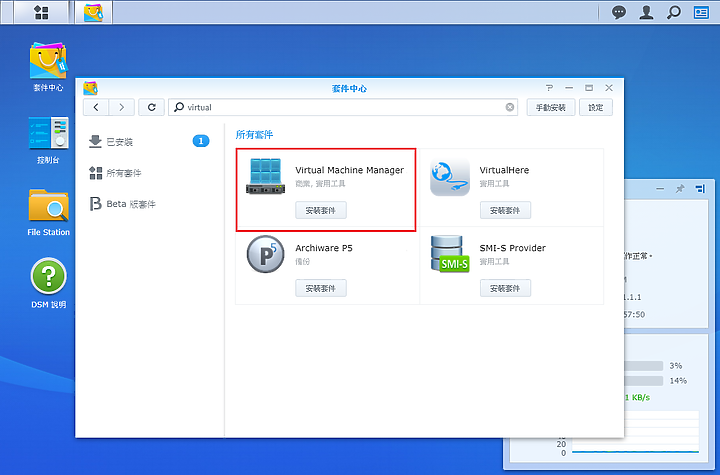This screenshot has height=475, width=720.
Task: Click the VirtualHere title text
Action: pos(504,170)
